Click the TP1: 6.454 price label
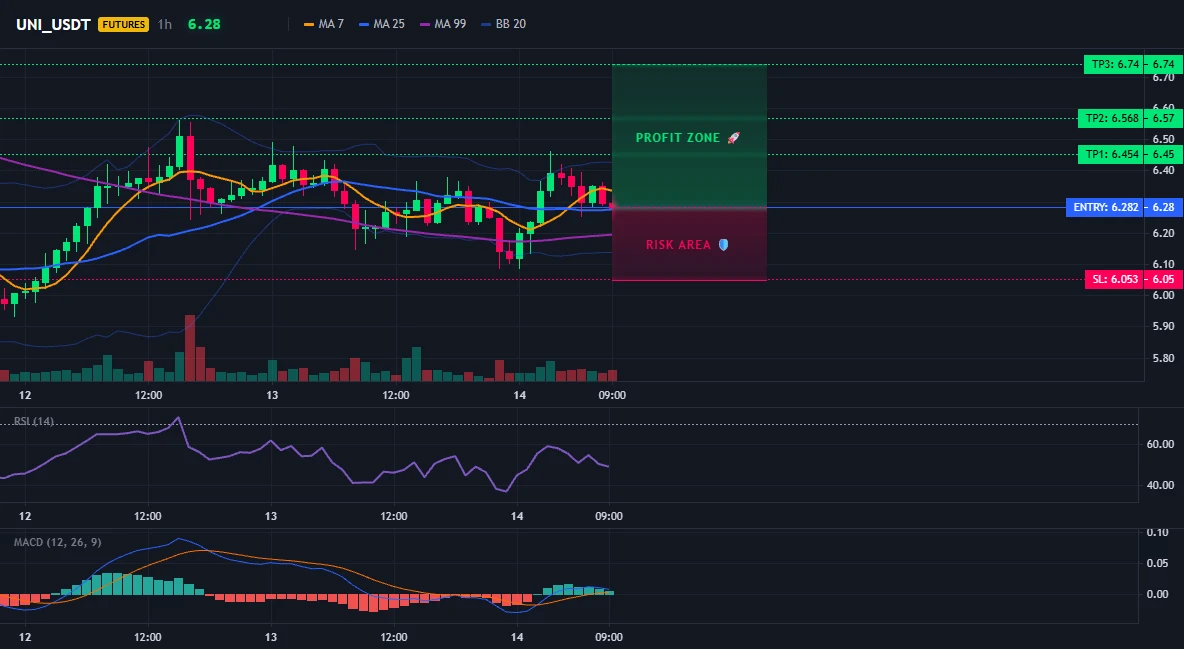Viewport: 1184px width, 649px height. [1111, 154]
